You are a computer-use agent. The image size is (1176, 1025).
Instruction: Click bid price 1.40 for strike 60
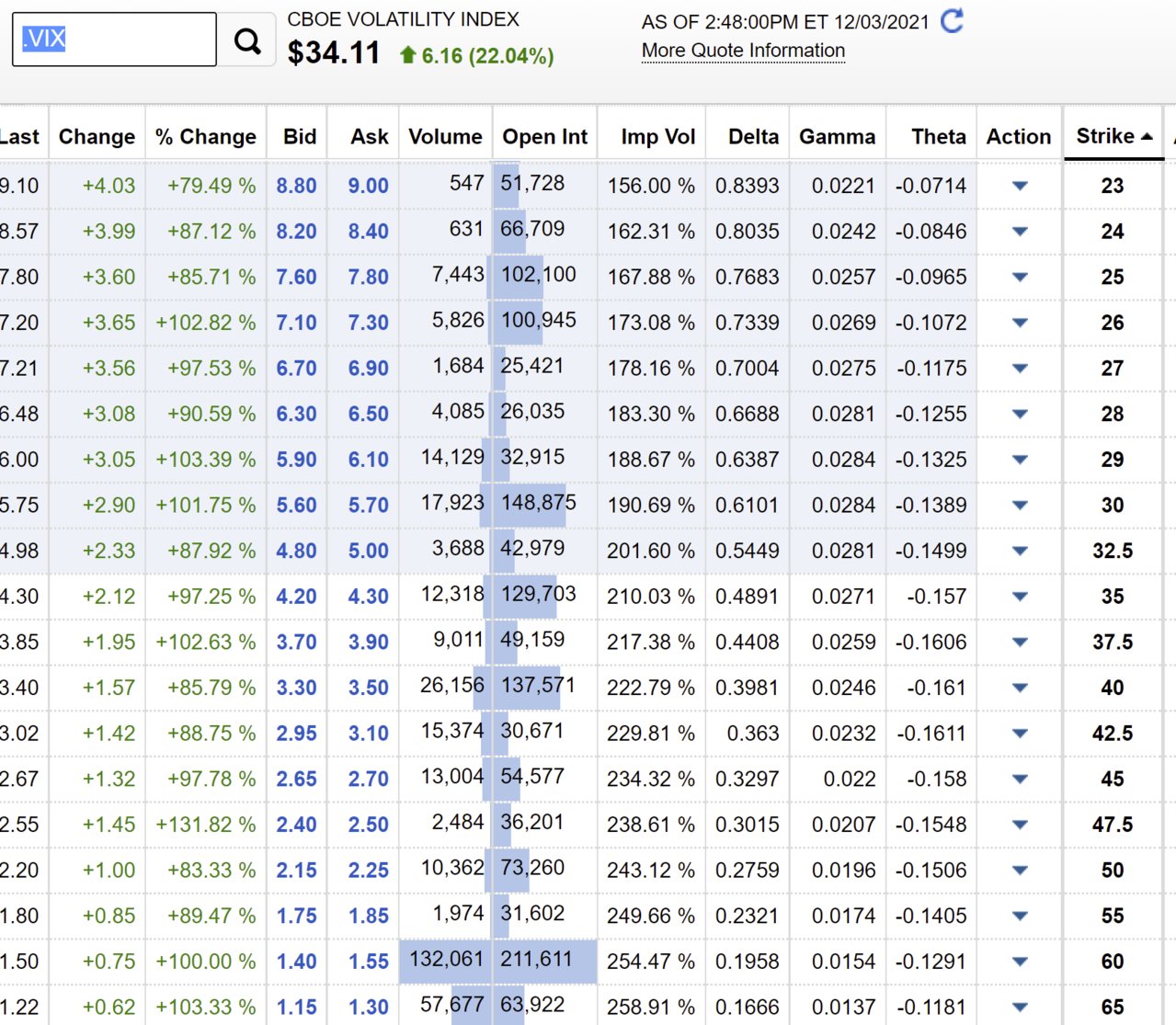tap(296, 962)
